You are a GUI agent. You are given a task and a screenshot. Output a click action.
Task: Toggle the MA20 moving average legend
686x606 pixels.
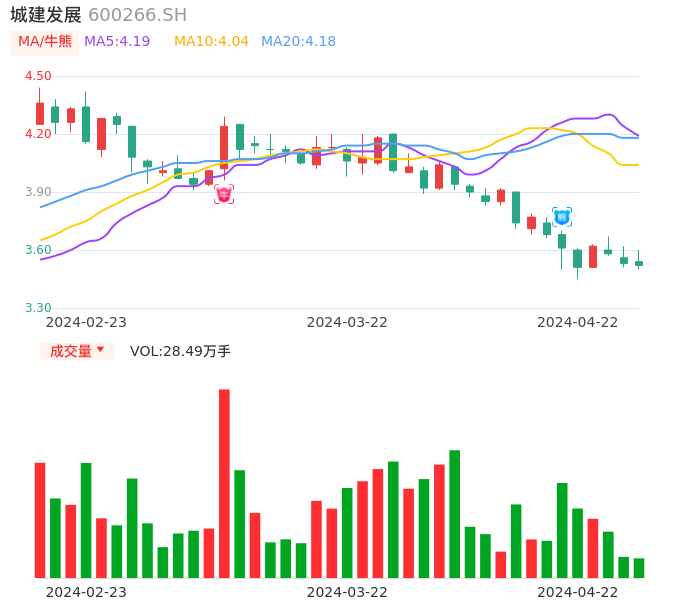click(x=298, y=42)
